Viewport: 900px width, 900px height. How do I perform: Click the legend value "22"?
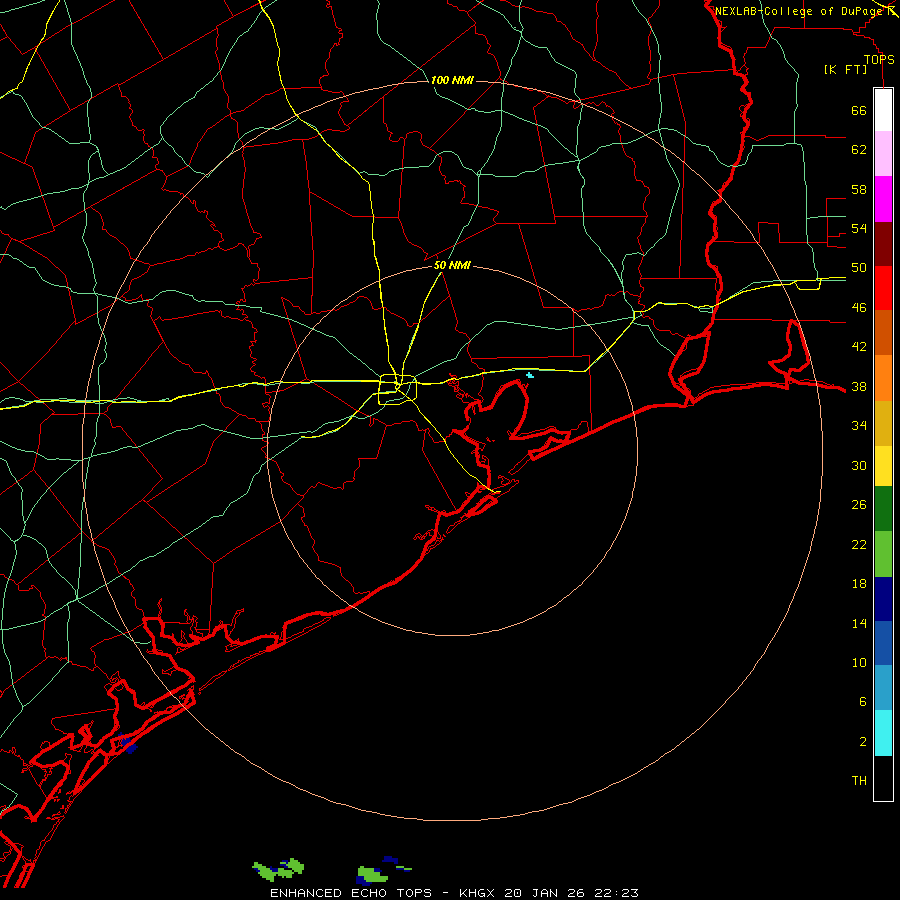[859, 544]
